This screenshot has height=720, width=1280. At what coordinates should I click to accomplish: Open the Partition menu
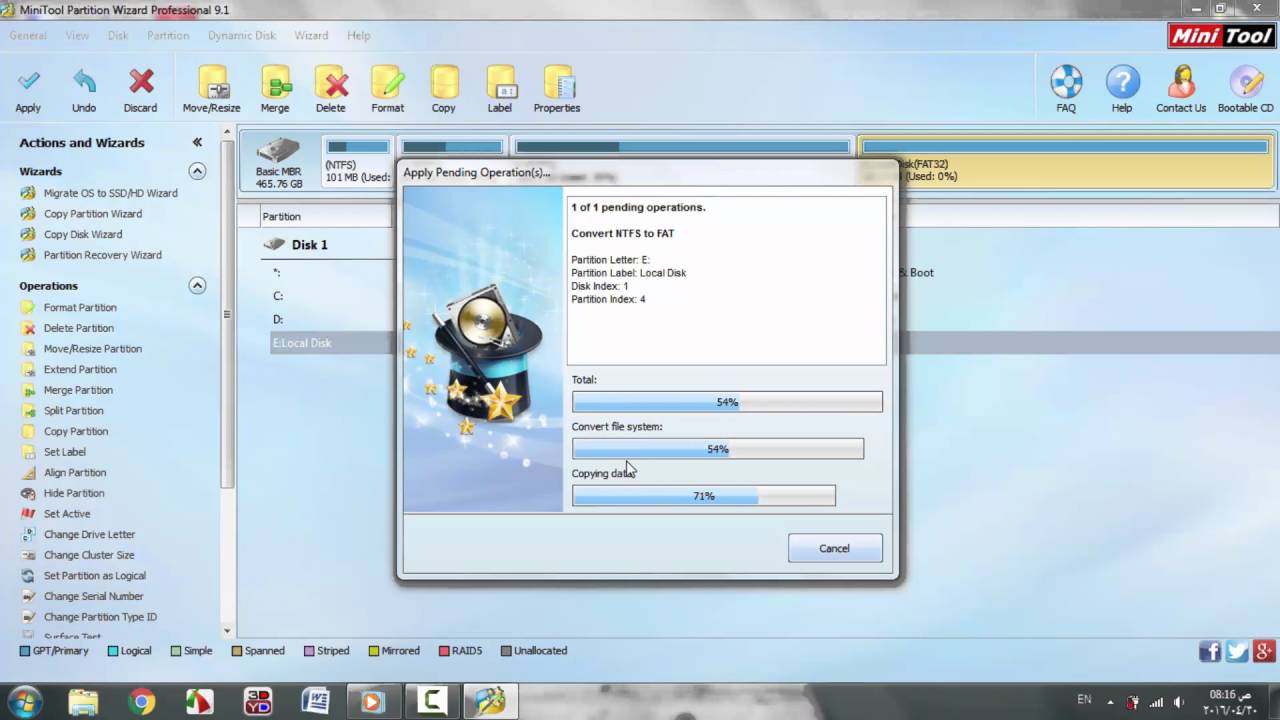pyautogui.click(x=168, y=35)
